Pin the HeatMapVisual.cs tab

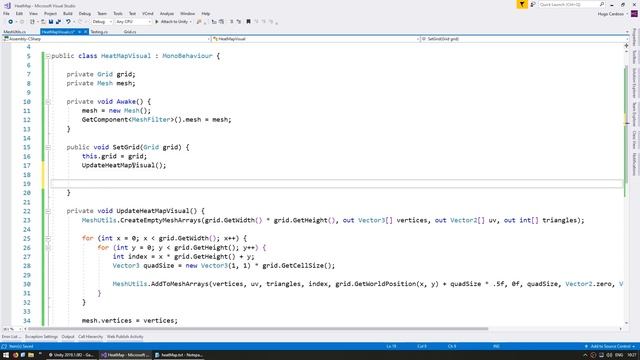tap(79, 31)
